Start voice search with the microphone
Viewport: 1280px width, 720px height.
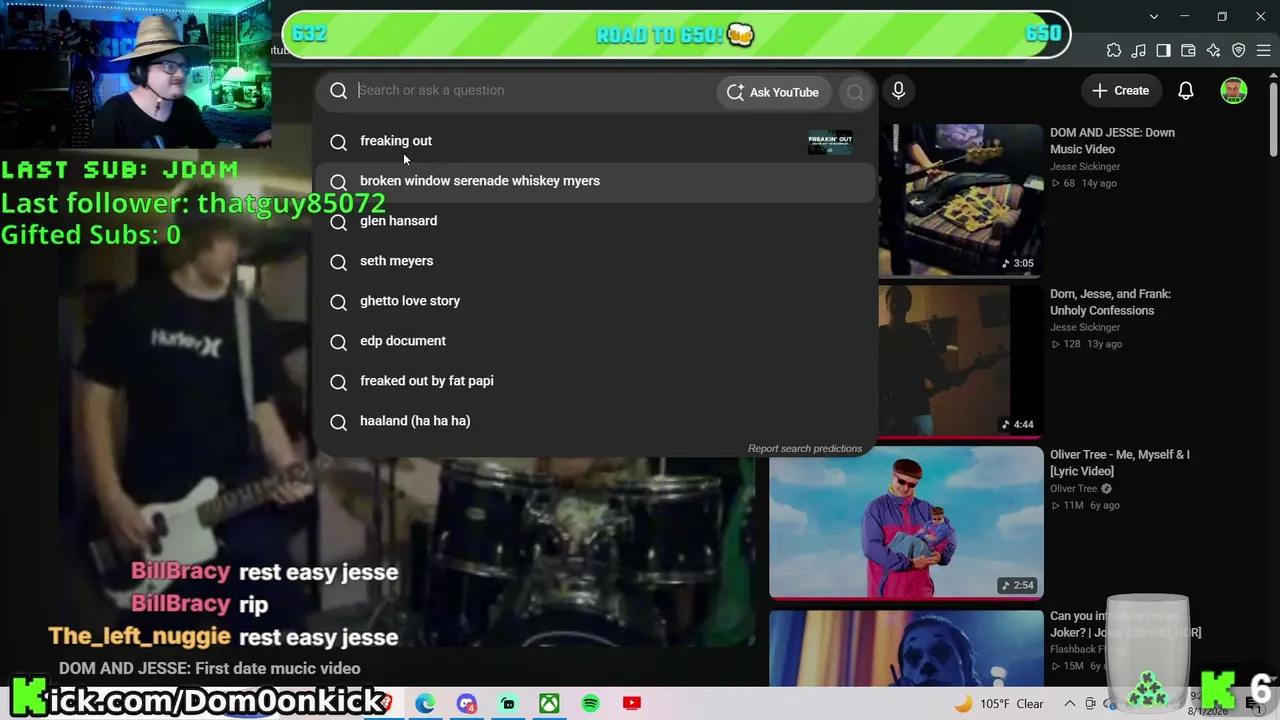coord(898,91)
